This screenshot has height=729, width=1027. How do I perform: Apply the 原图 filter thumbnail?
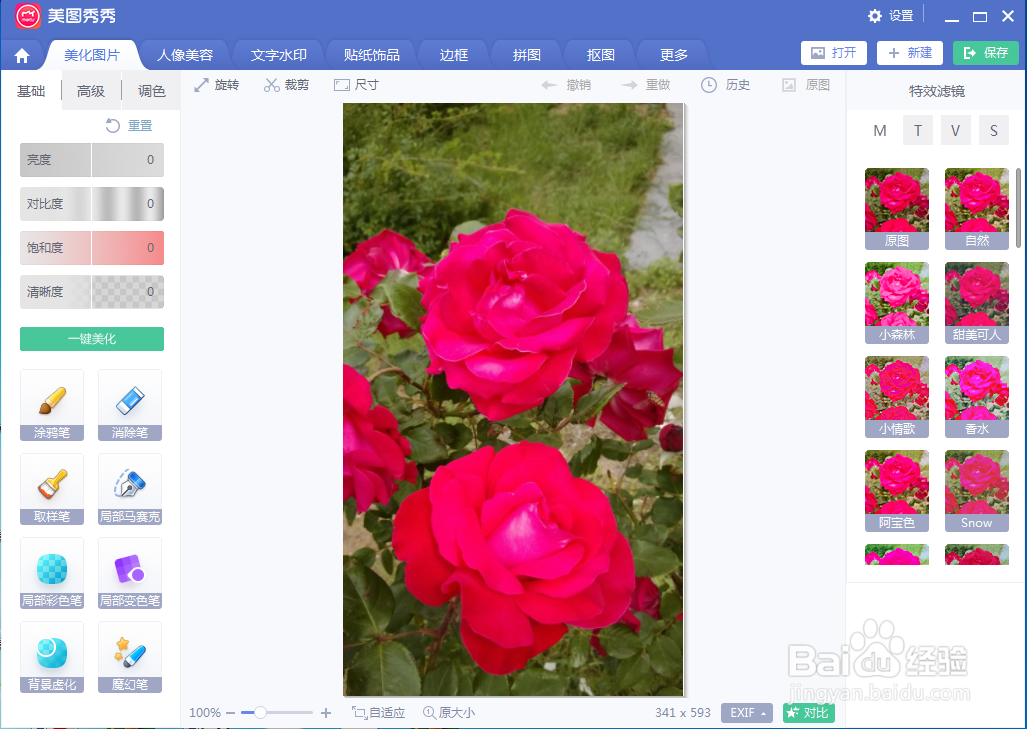click(897, 209)
